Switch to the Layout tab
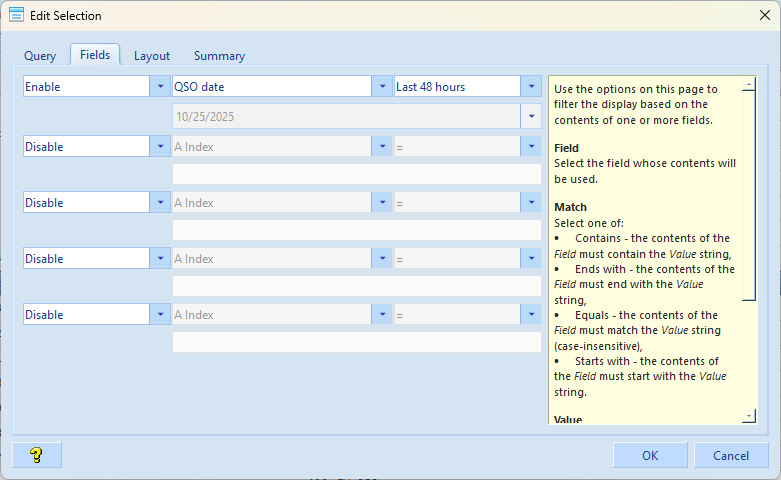This screenshot has width=781, height=480. (152, 56)
